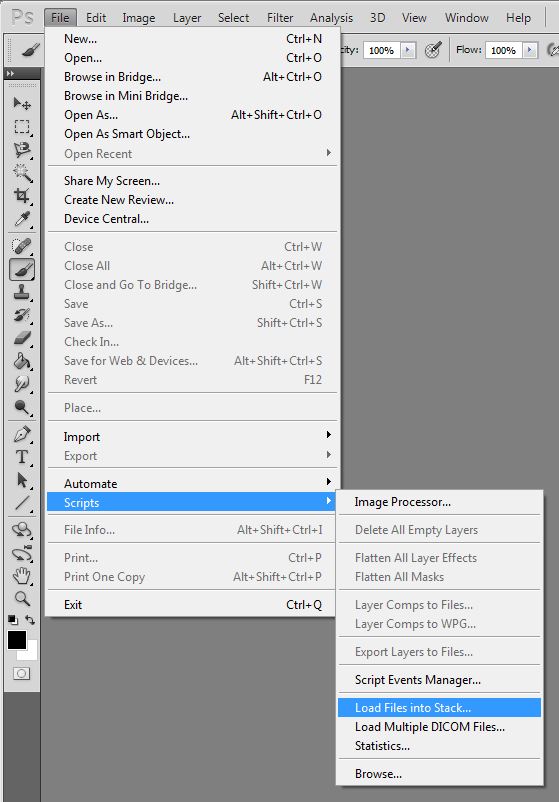This screenshot has width=559, height=802.
Task: Swap foreground and background colors
Action: pyautogui.click(x=31, y=619)
